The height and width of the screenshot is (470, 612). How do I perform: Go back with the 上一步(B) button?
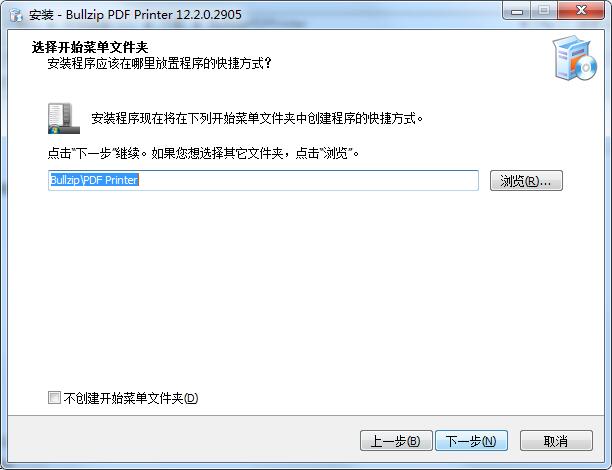[x=396, y=441]
